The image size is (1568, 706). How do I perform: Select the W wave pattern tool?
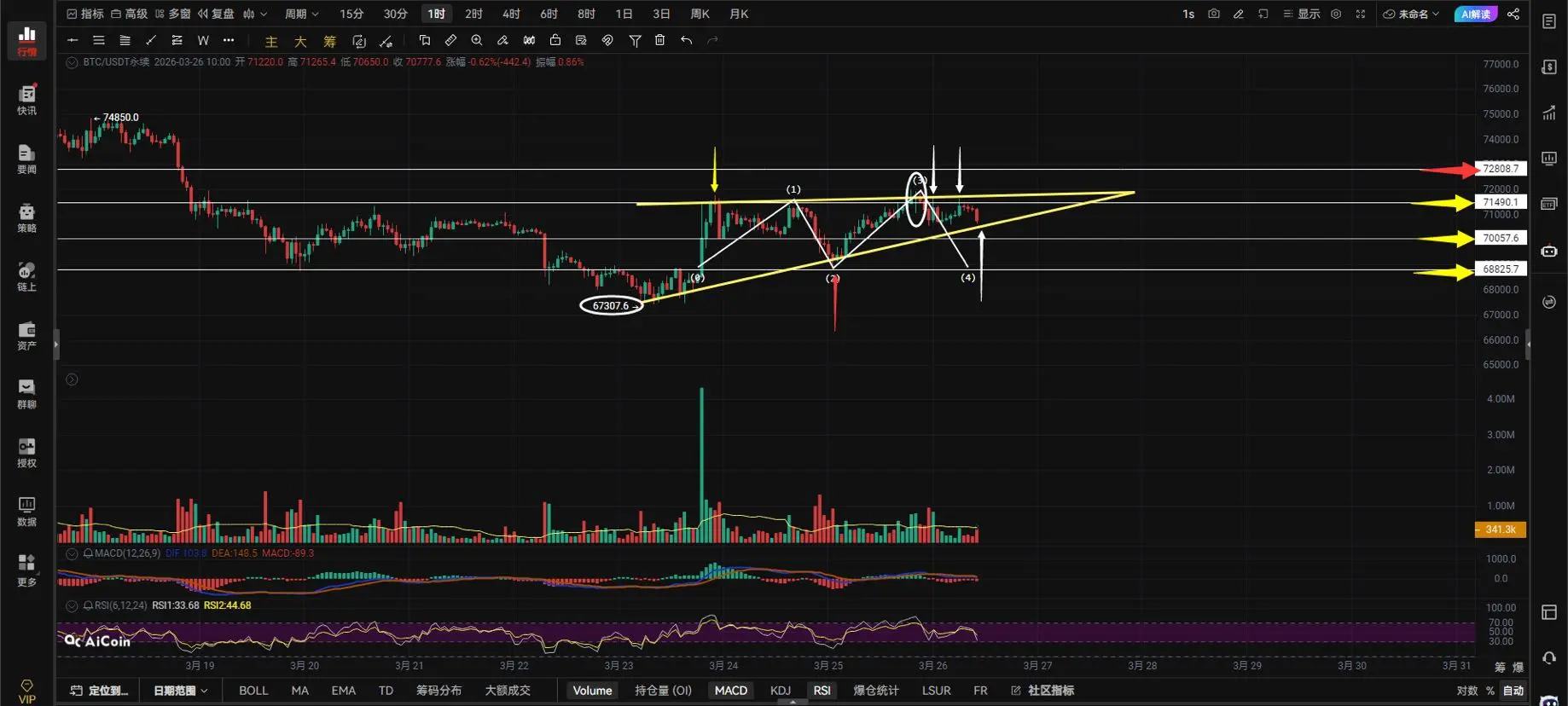tap(203, 40)
